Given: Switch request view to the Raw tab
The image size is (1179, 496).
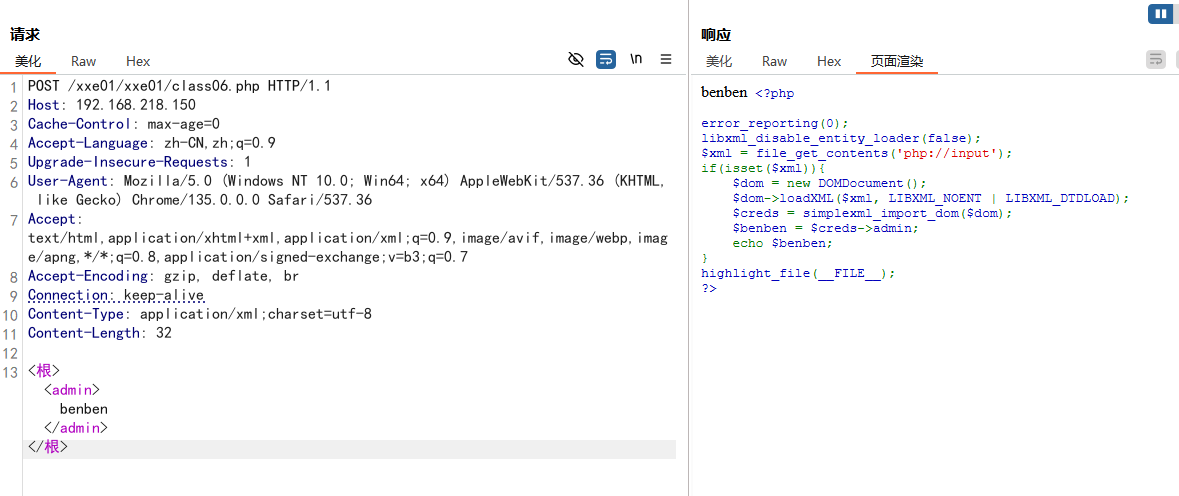Looking at the screenshot, I should tap(84, 61).
